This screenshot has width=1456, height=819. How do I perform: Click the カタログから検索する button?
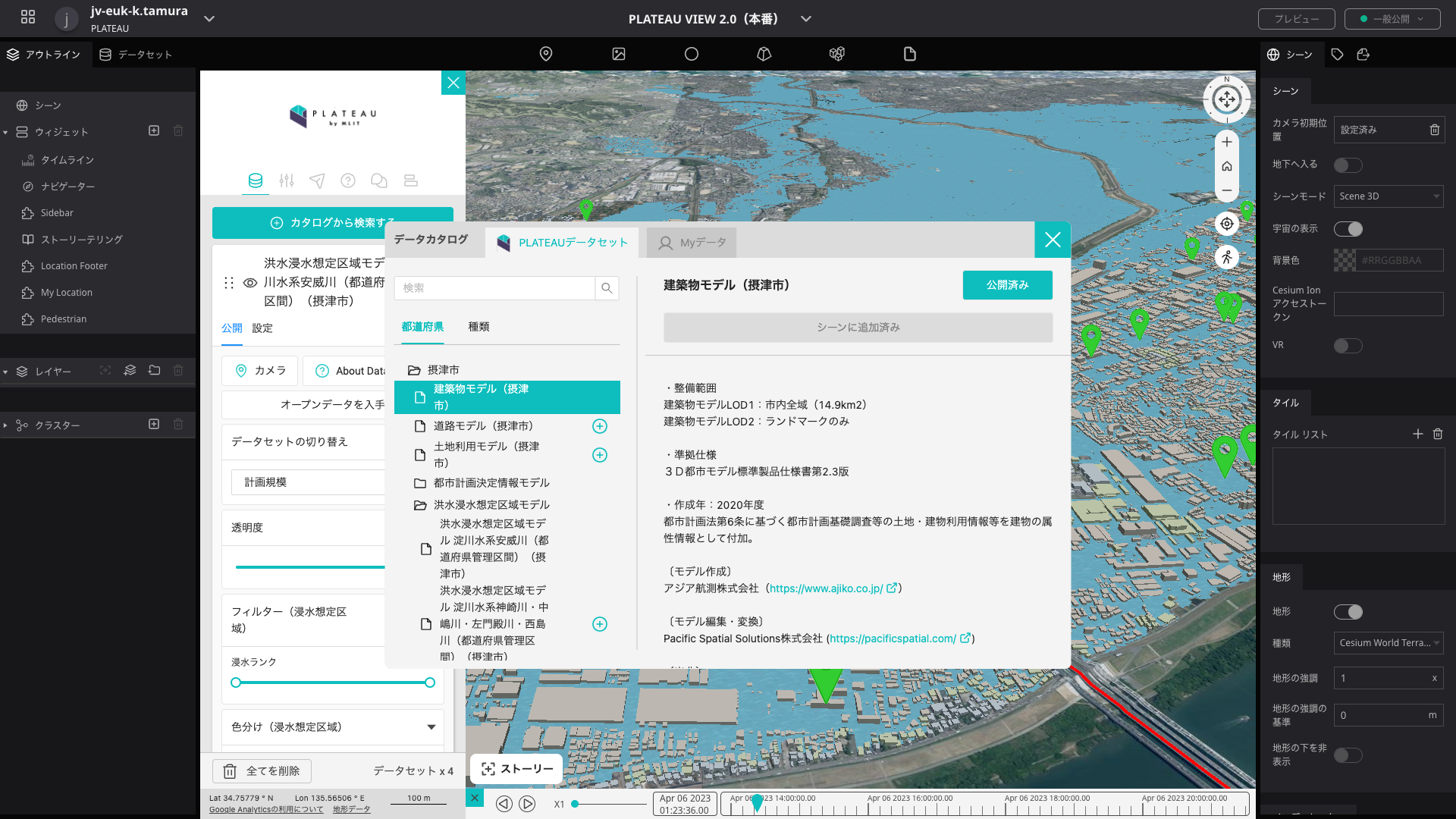[x=333, y=222]
